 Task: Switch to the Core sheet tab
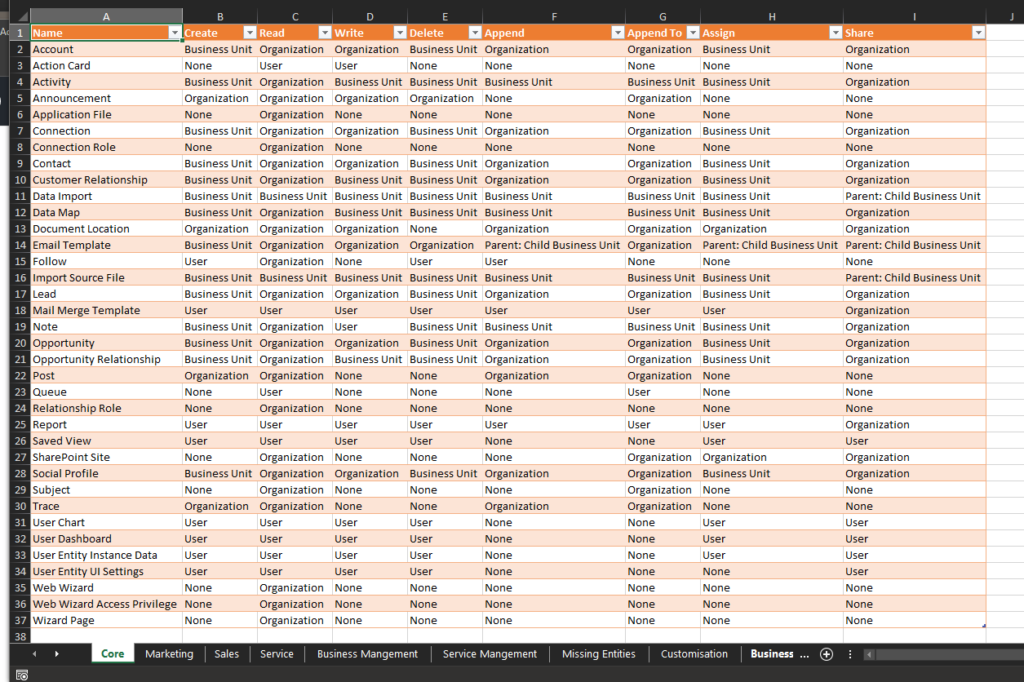112,654
